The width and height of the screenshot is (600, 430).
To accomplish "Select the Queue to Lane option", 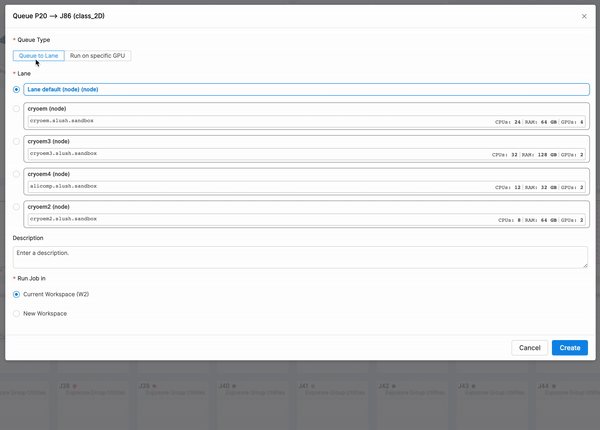I will [x=39, y=55].
